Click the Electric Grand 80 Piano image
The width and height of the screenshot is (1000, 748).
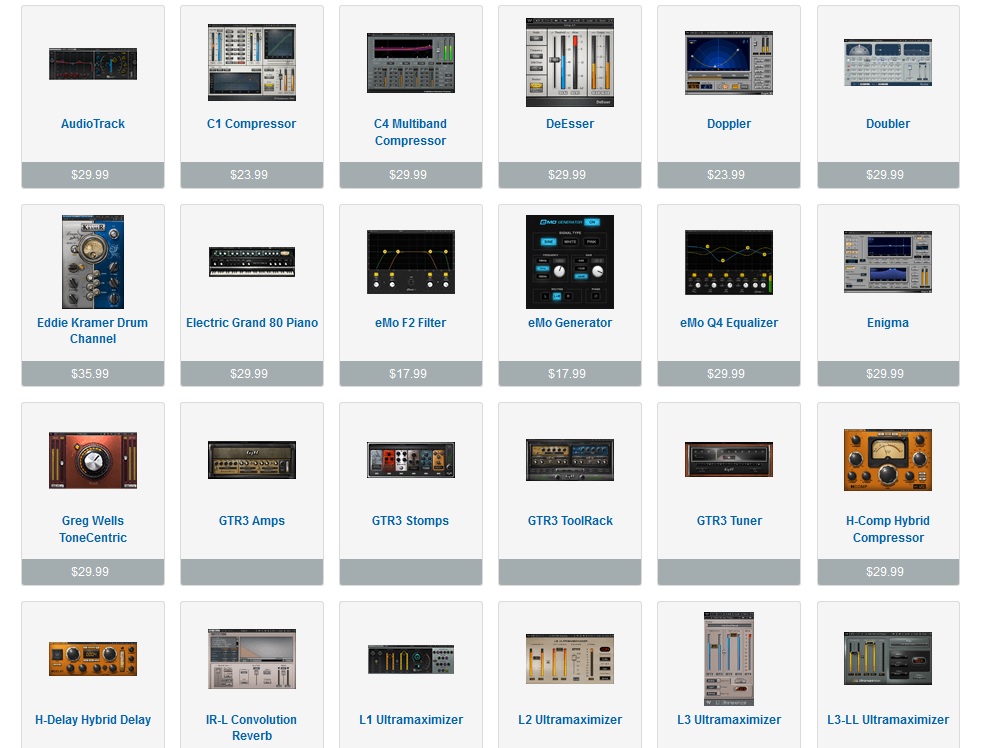[252, 261]
